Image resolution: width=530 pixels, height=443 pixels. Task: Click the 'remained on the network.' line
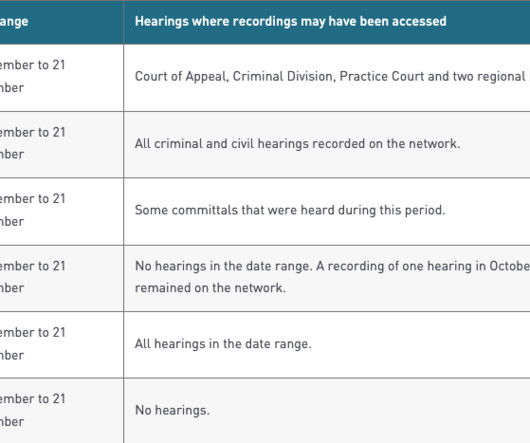pos(210,288)
